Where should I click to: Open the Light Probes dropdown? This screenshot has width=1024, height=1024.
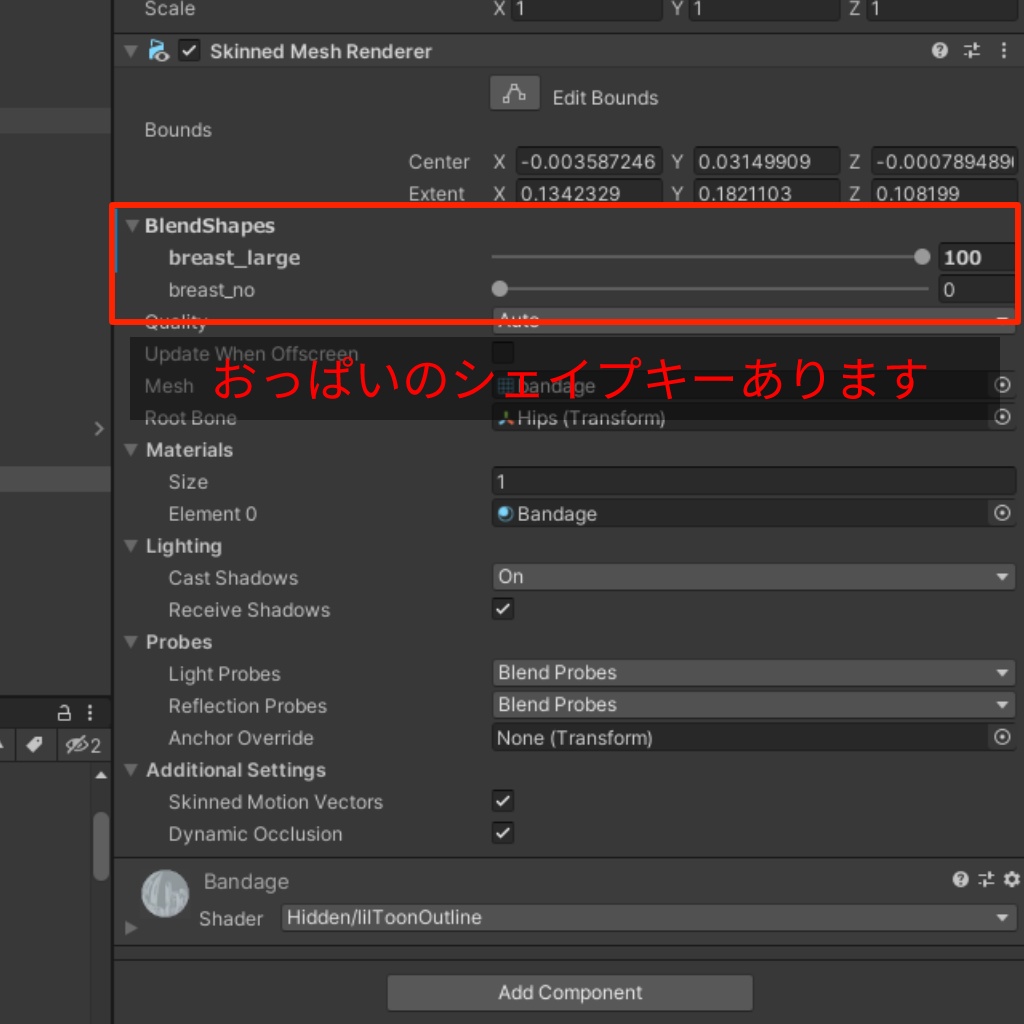coord(754,673)
